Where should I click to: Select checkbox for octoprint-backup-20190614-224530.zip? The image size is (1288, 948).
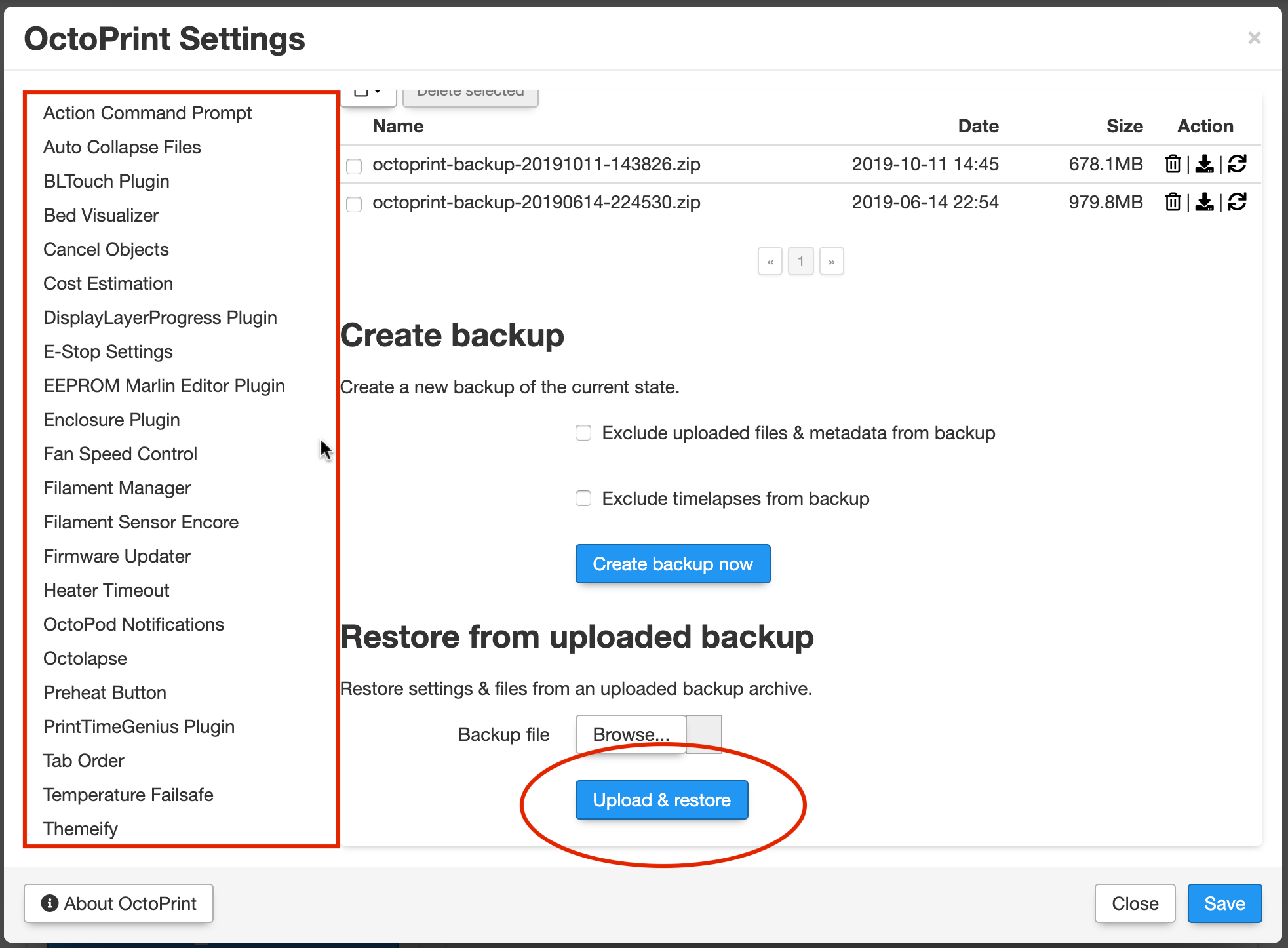coord(354,204)
